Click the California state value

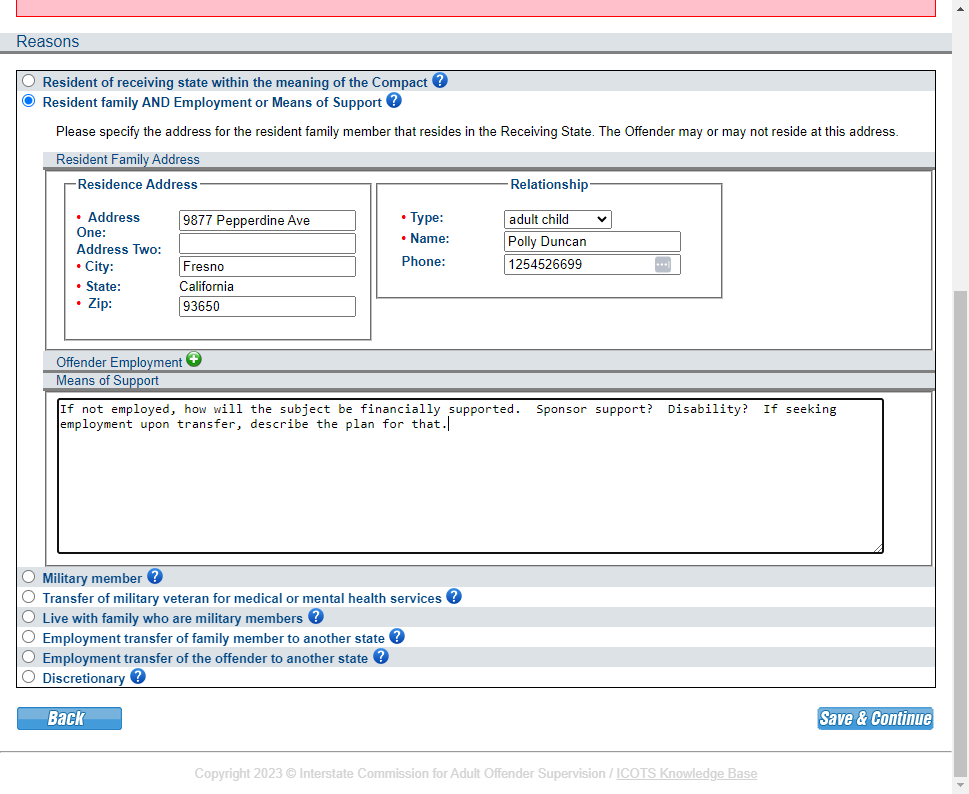[x=206, y=287]
